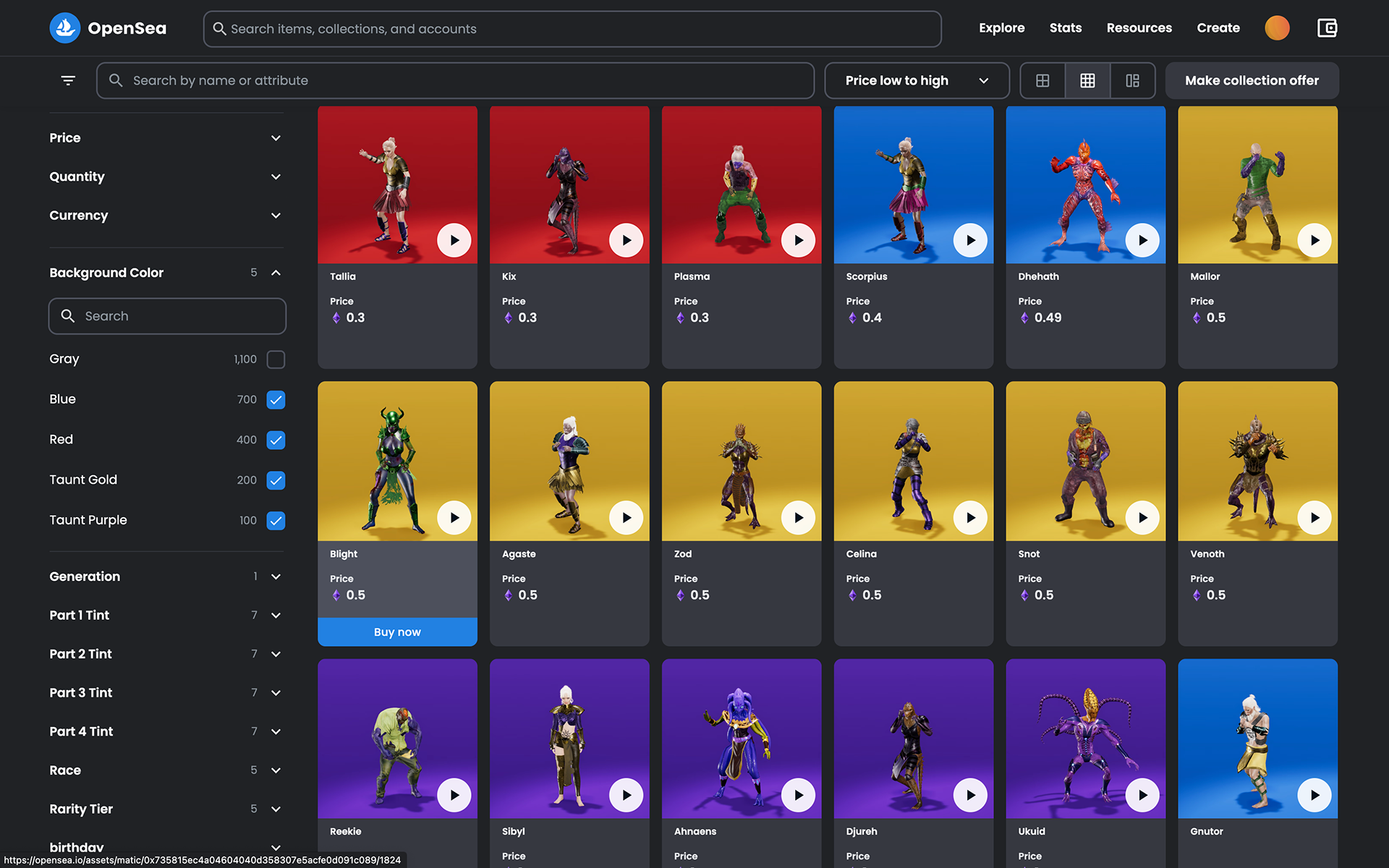Viewport: 1389px width, 868px height.
Task: Play the Celina animation
Action: pyautogui.click(x=971, y=518)
